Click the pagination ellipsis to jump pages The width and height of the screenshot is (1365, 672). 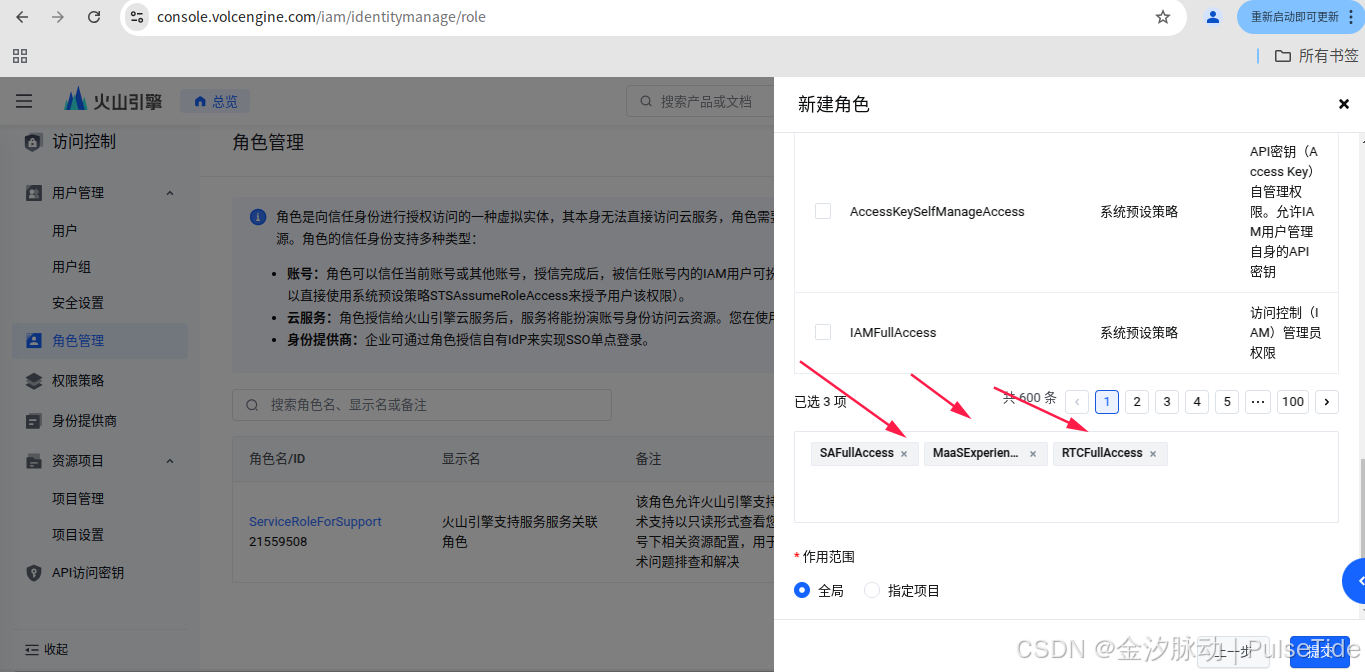coord(1258,402)
